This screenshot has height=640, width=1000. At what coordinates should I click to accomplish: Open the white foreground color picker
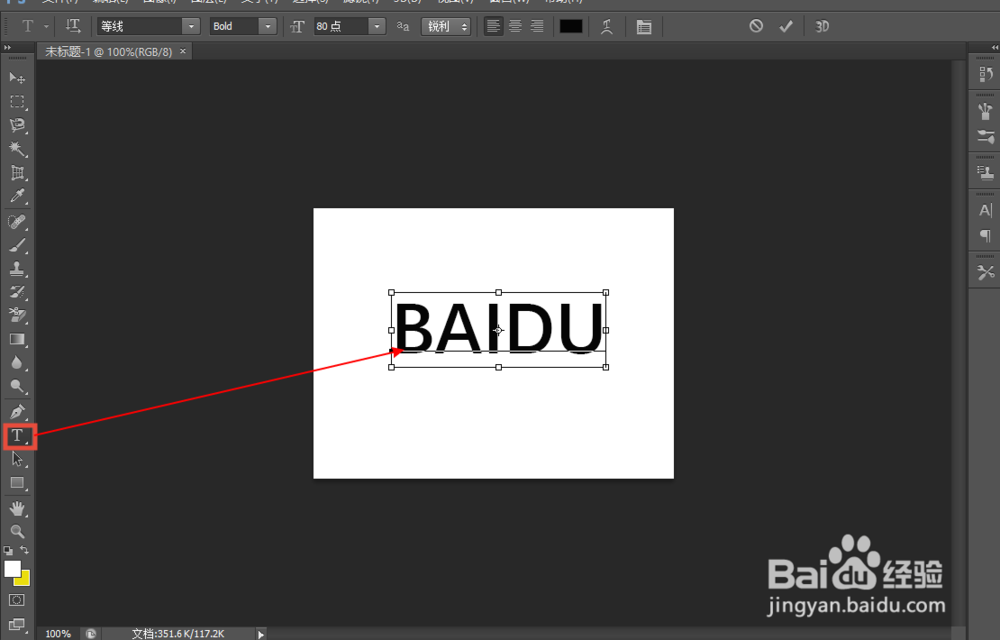coord(11,567)
